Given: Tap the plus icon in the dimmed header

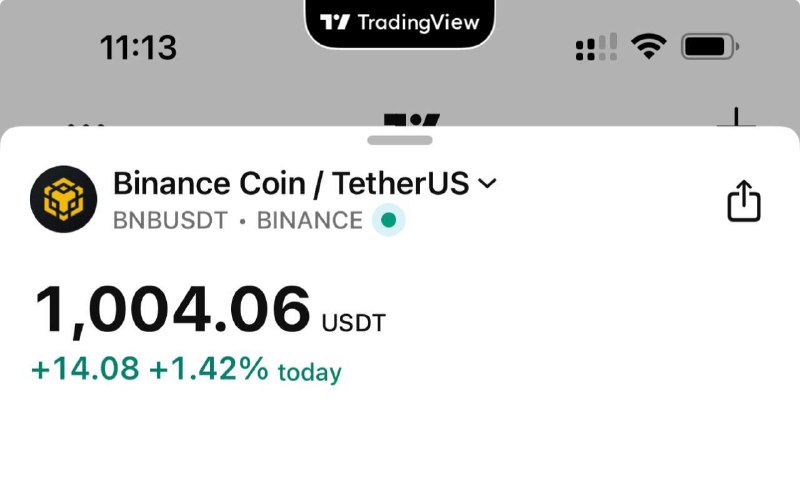Looking at the screenshot, I should point(736,117).
